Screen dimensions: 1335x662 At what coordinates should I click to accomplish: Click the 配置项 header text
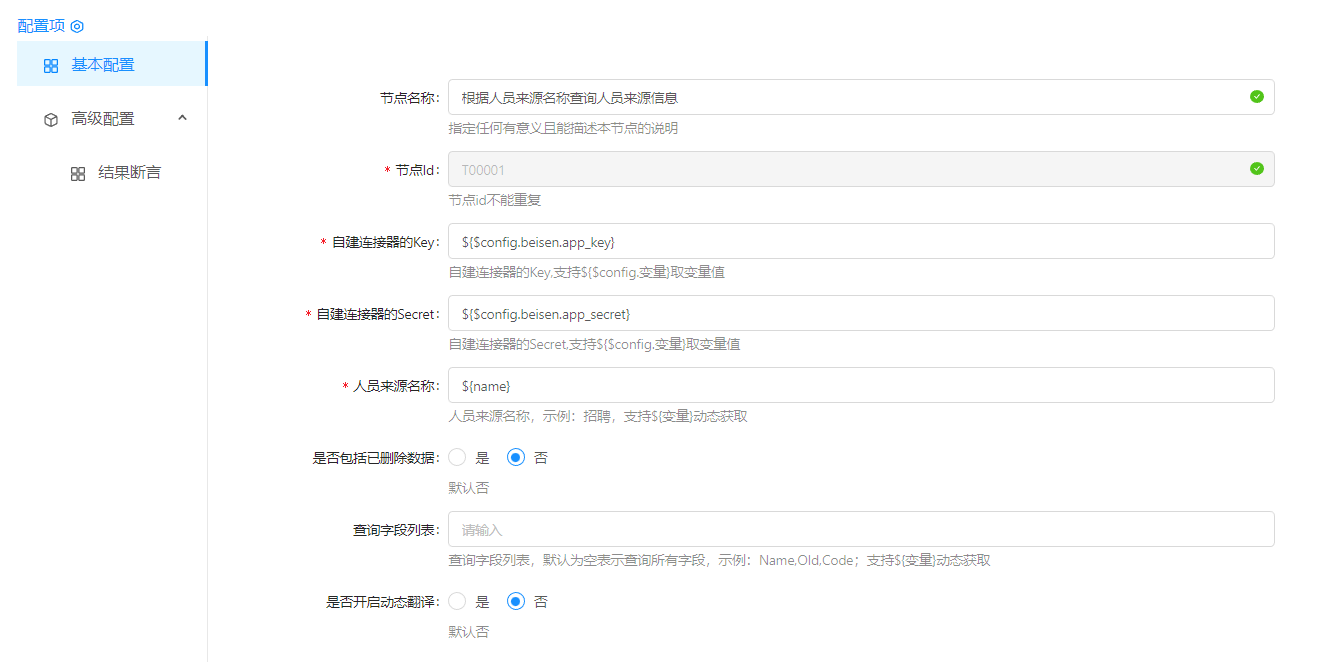(x=41, y=26)
